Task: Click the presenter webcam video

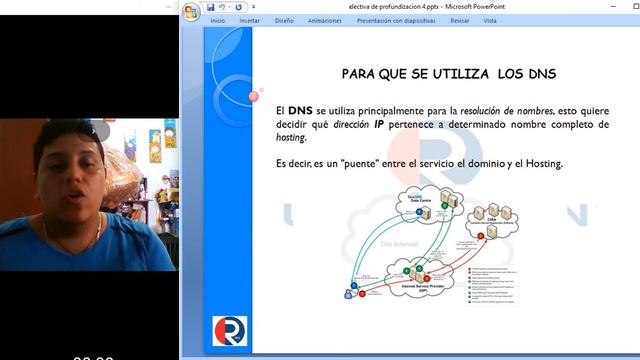Action: (89, 195)
